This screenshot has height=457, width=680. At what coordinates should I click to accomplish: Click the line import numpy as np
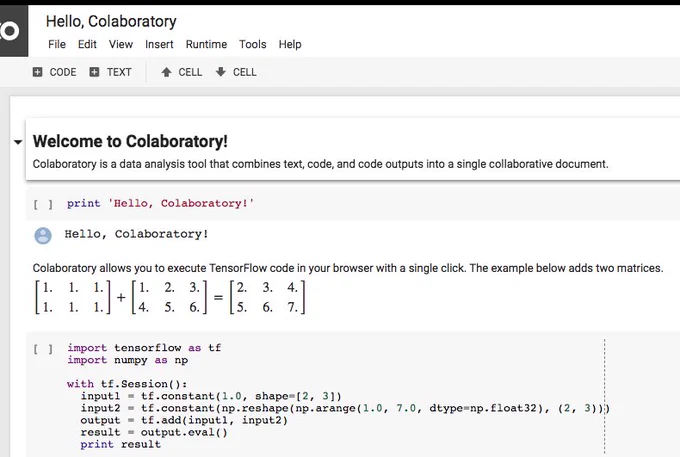pos(128,360)
